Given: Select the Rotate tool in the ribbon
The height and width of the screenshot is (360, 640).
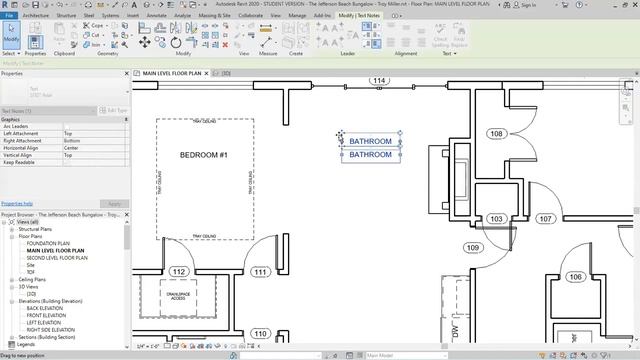Looking at the screenshot, I should tap(176, 42).
